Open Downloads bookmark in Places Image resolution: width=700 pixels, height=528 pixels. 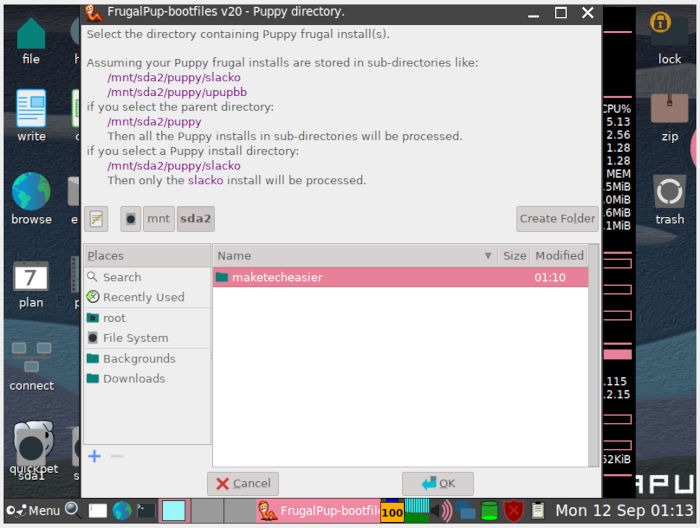[x=147, y=378]
